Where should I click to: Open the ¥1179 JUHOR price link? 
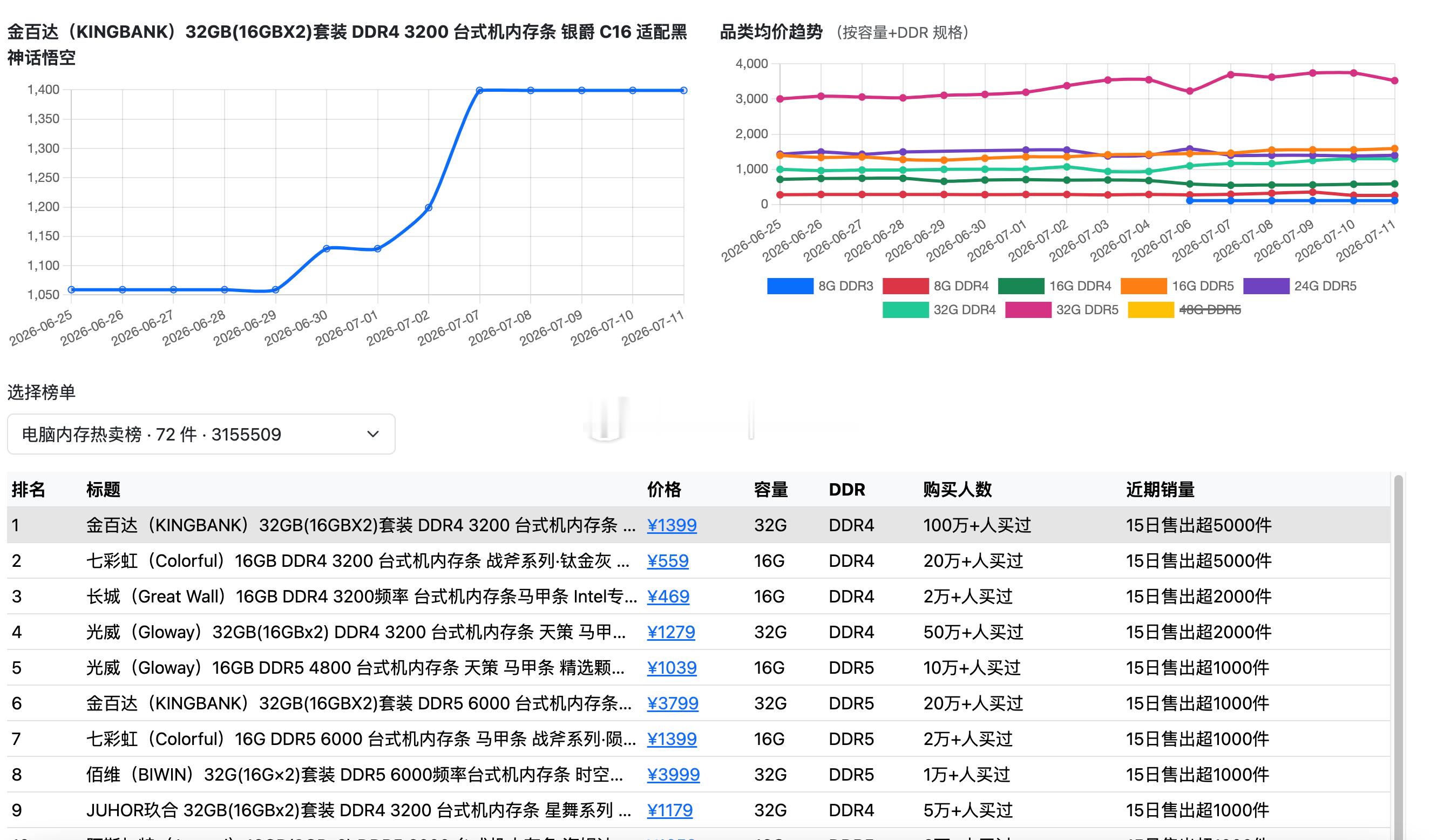(669, 810)
